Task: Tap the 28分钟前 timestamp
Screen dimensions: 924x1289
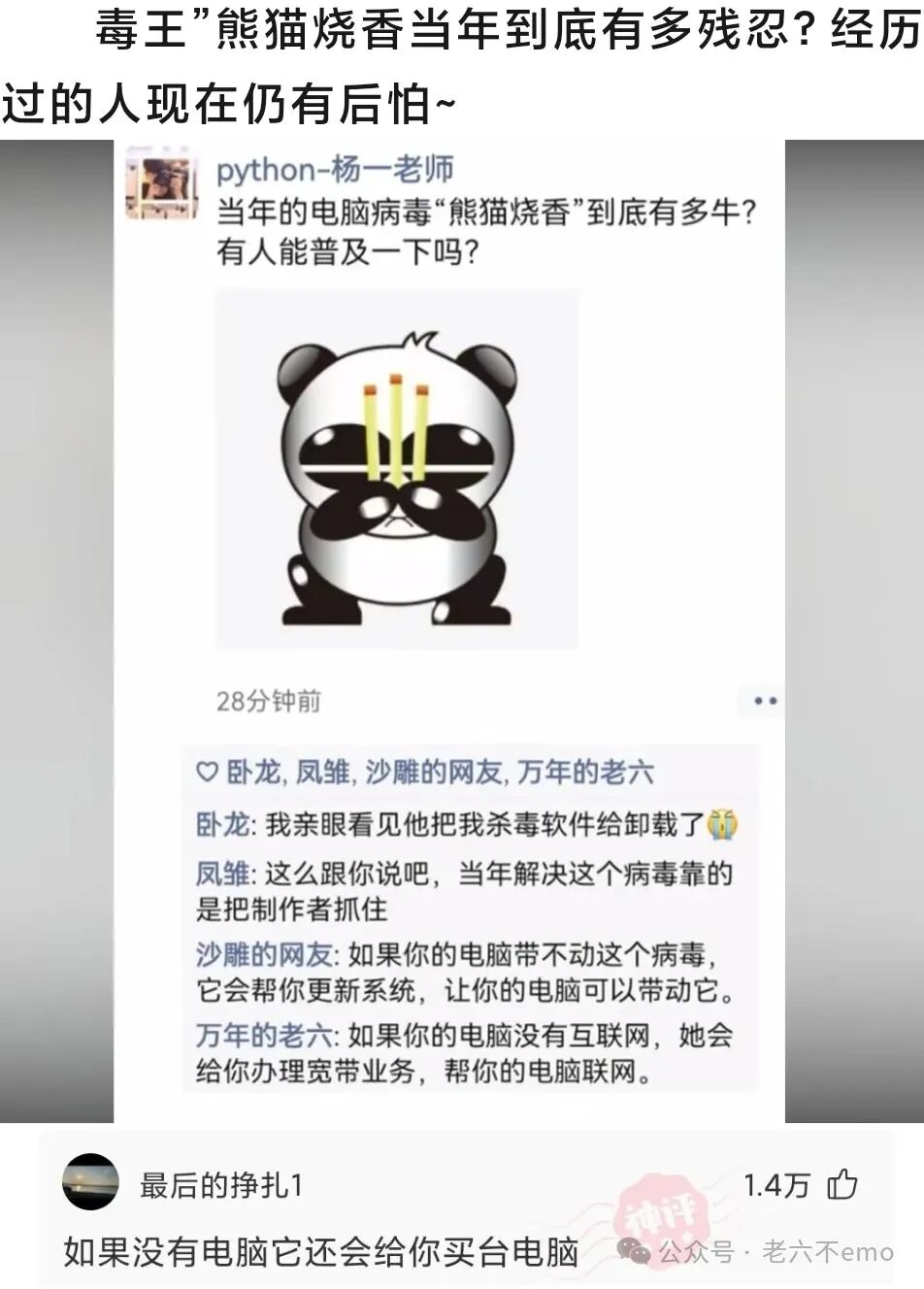Action: [x=269, y=701]
